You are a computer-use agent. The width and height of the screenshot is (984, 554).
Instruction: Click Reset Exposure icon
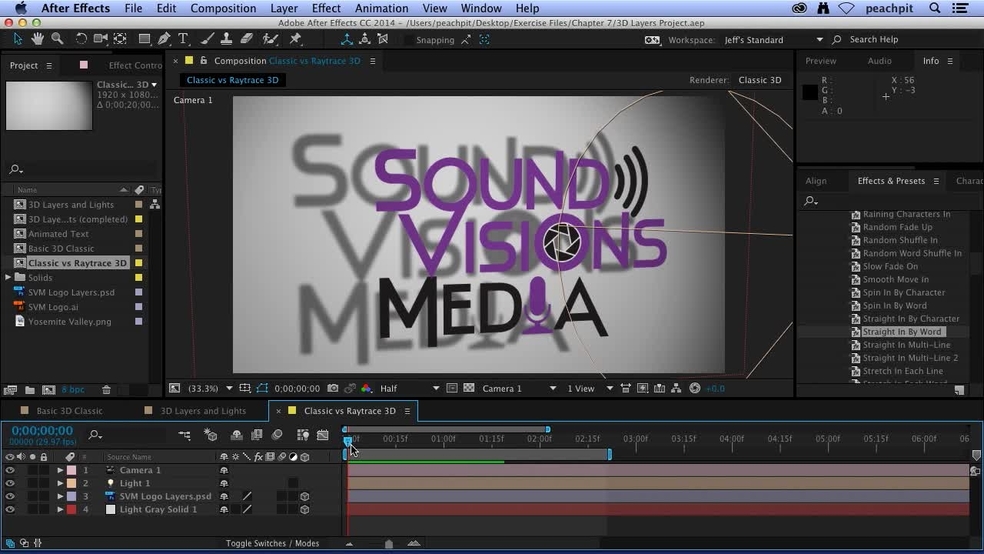[x=695, y=388]
